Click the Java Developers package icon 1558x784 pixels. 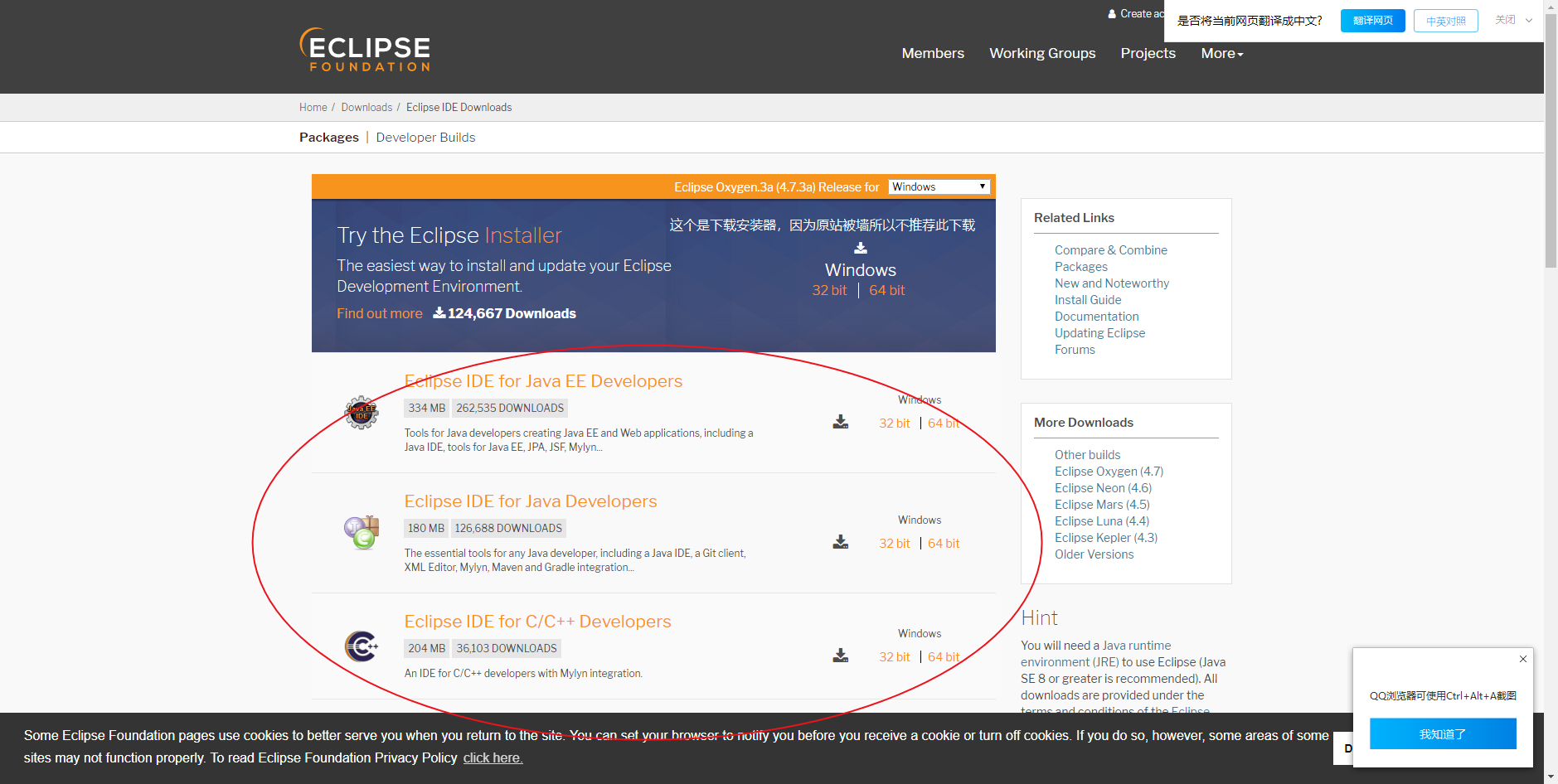click(x=362, y=532)
